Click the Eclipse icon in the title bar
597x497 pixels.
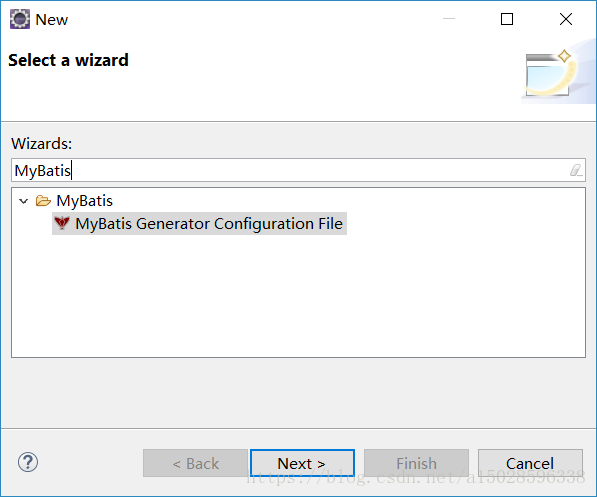(19, 19)
